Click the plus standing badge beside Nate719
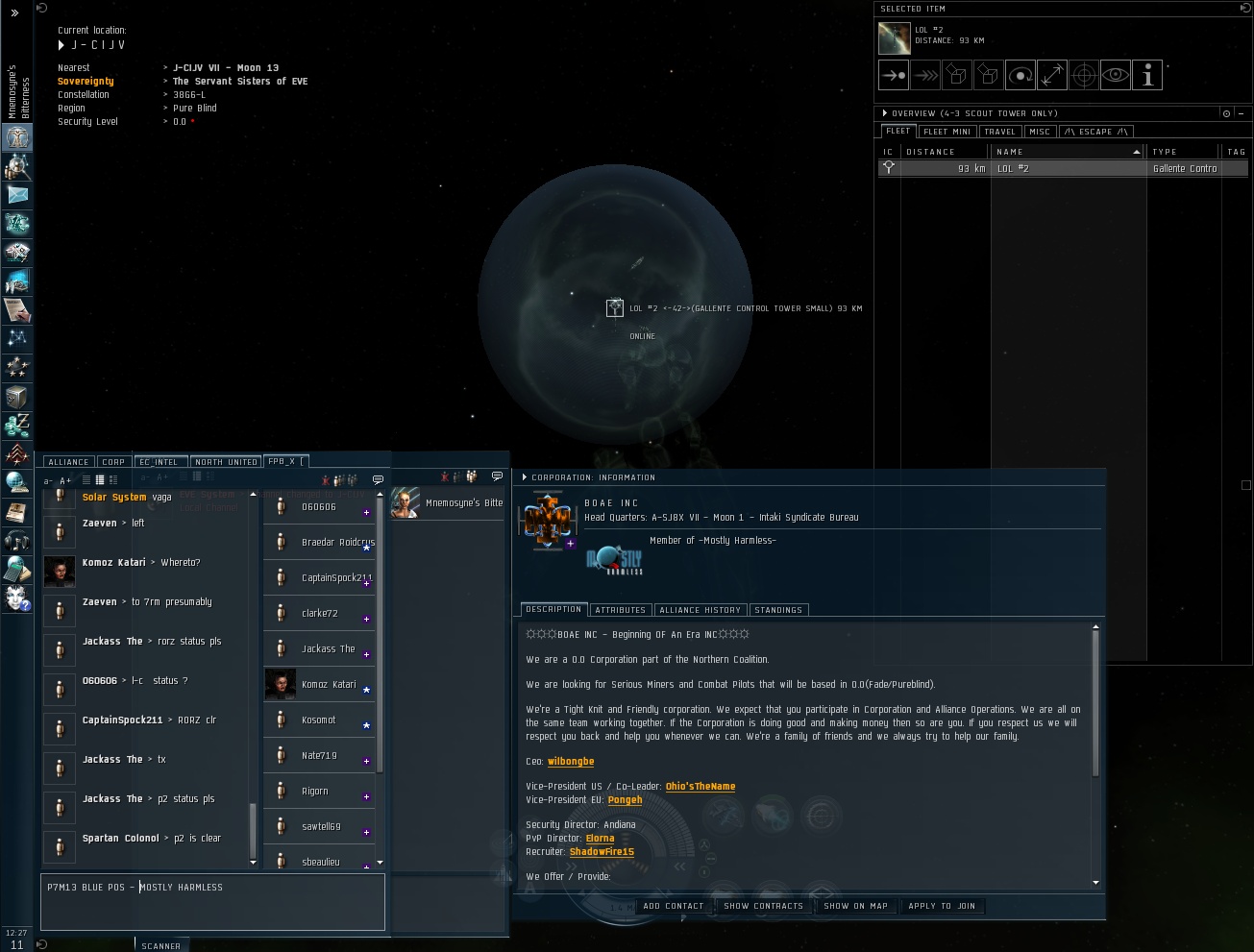The width and height of the screenshot is (1254, 952). click(x=366, y=761)
